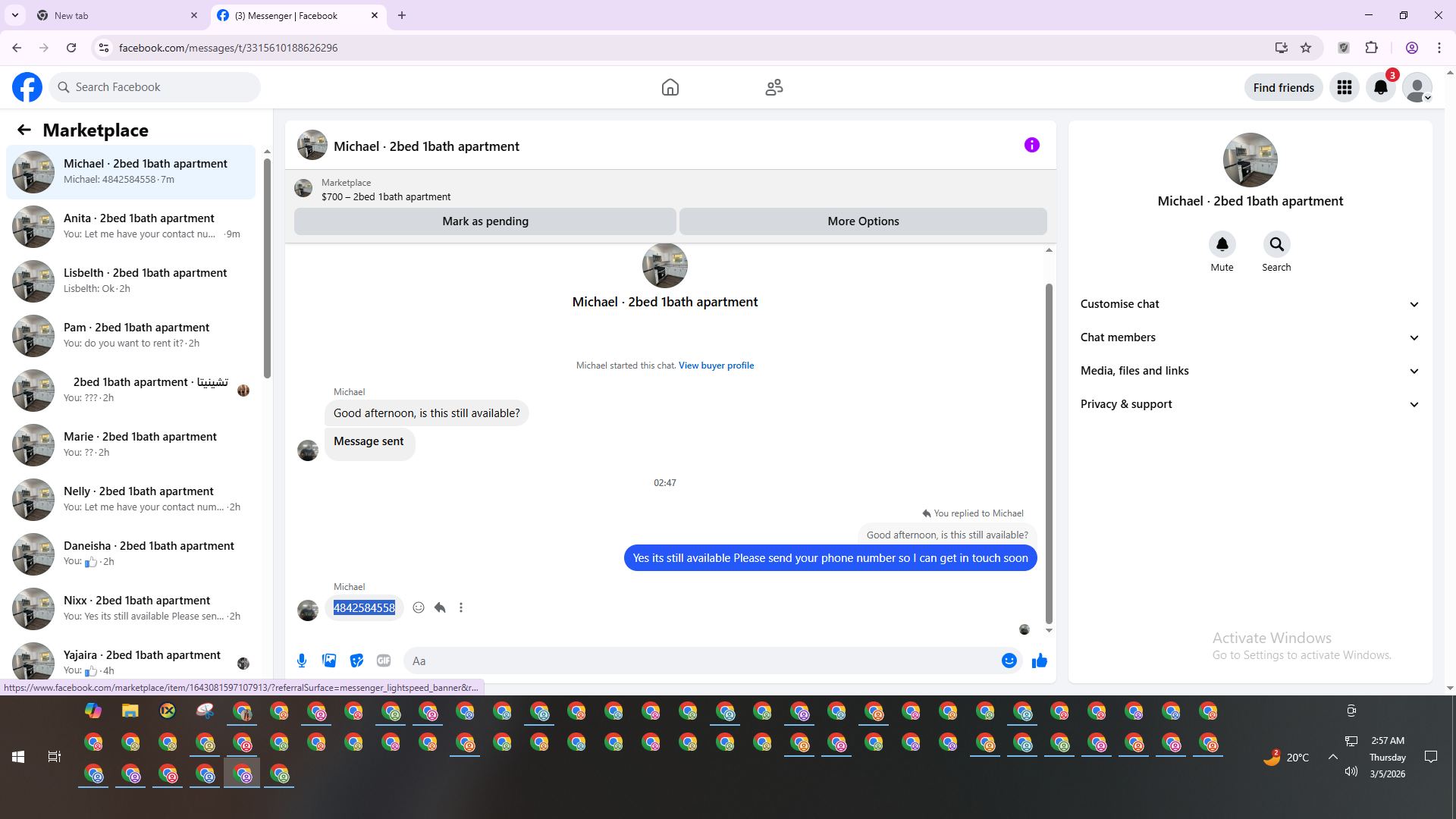Viewport: 1456px width, 819px height.
Task: Open the Windows Start menu
Action: (x=18, y=757)
